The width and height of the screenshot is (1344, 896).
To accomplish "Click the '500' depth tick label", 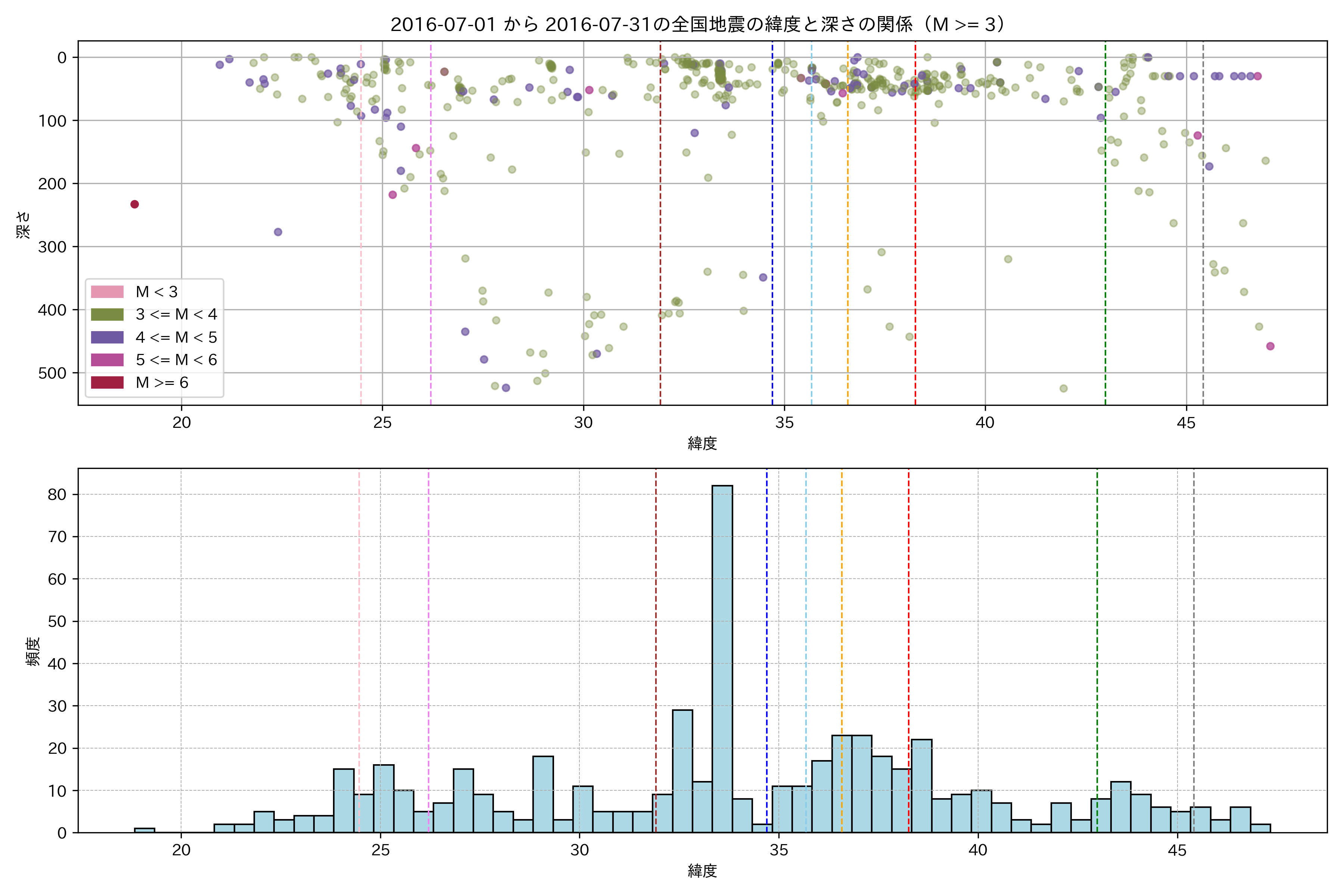I will coord(52,373).
